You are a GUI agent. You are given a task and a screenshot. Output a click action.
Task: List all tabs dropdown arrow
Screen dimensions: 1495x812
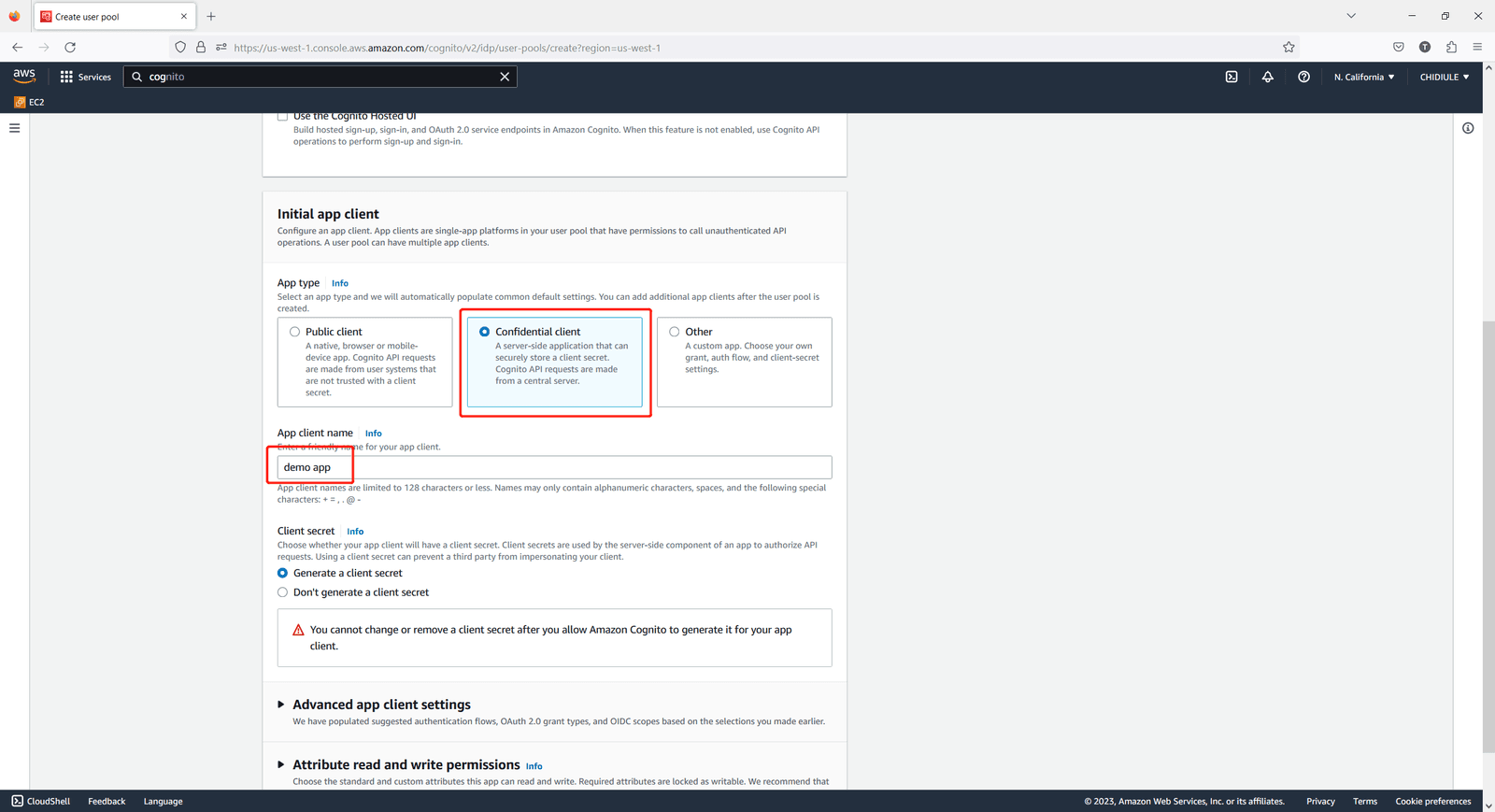[1351, 16]
